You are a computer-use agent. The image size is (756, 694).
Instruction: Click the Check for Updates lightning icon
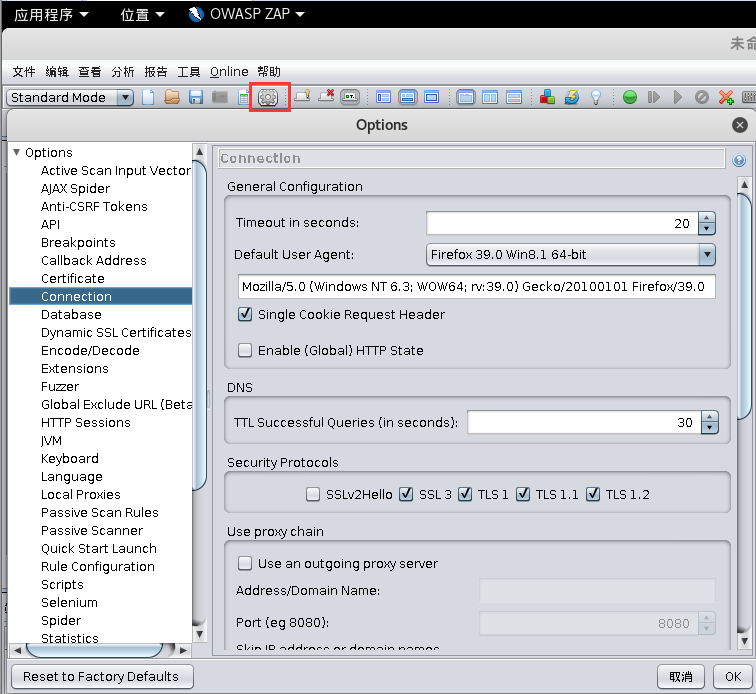[572, 97]
